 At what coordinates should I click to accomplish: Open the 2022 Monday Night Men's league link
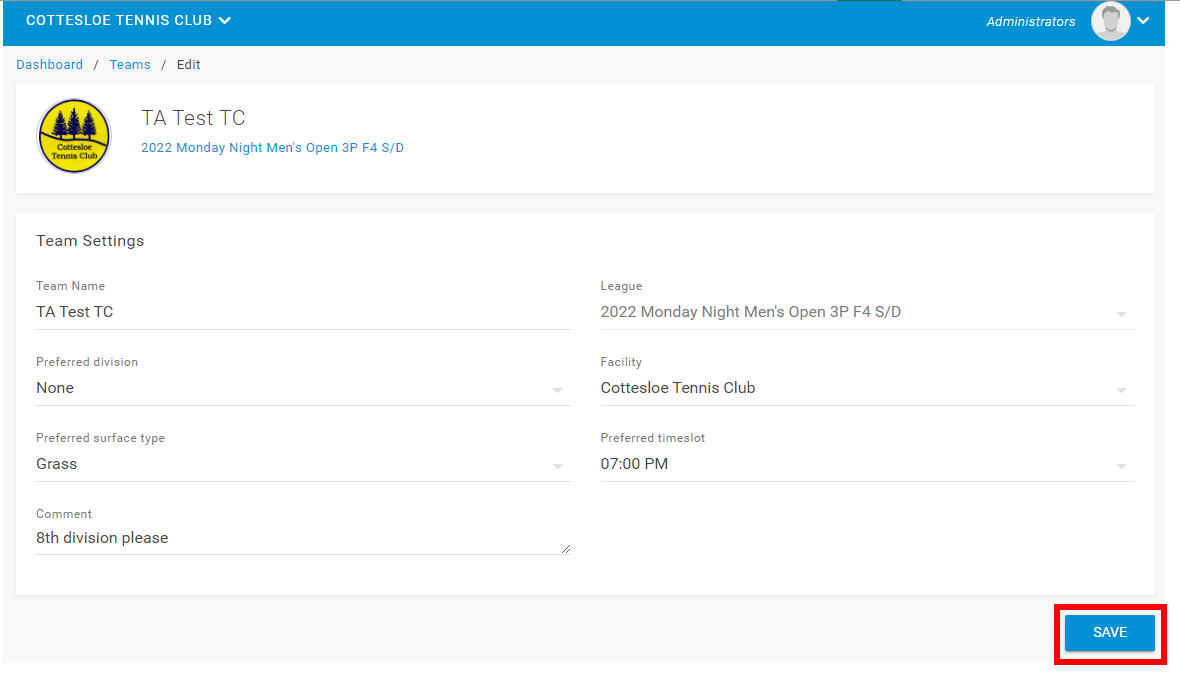point(272,147)
